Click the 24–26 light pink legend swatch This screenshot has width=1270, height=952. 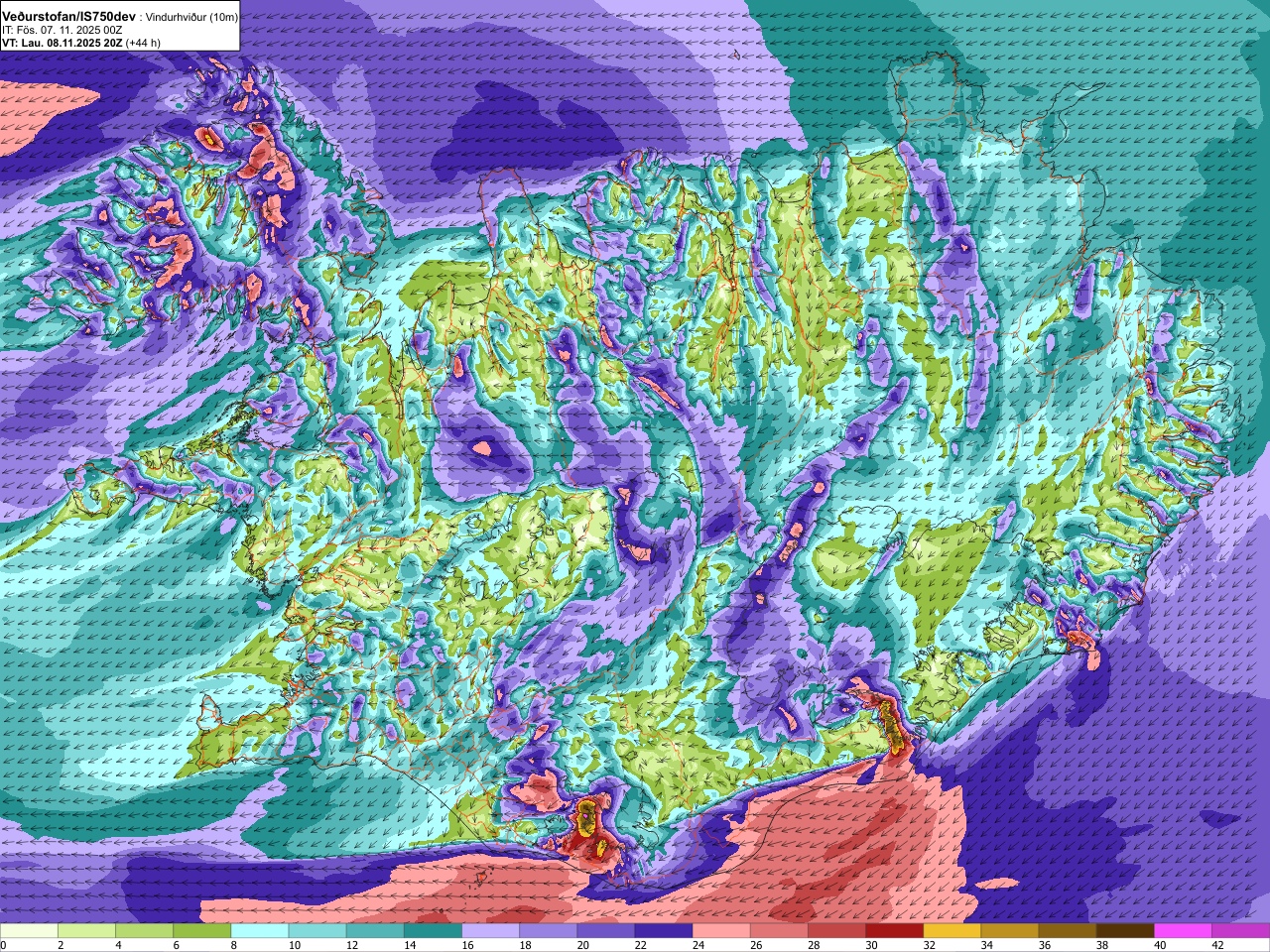point(721,931)
